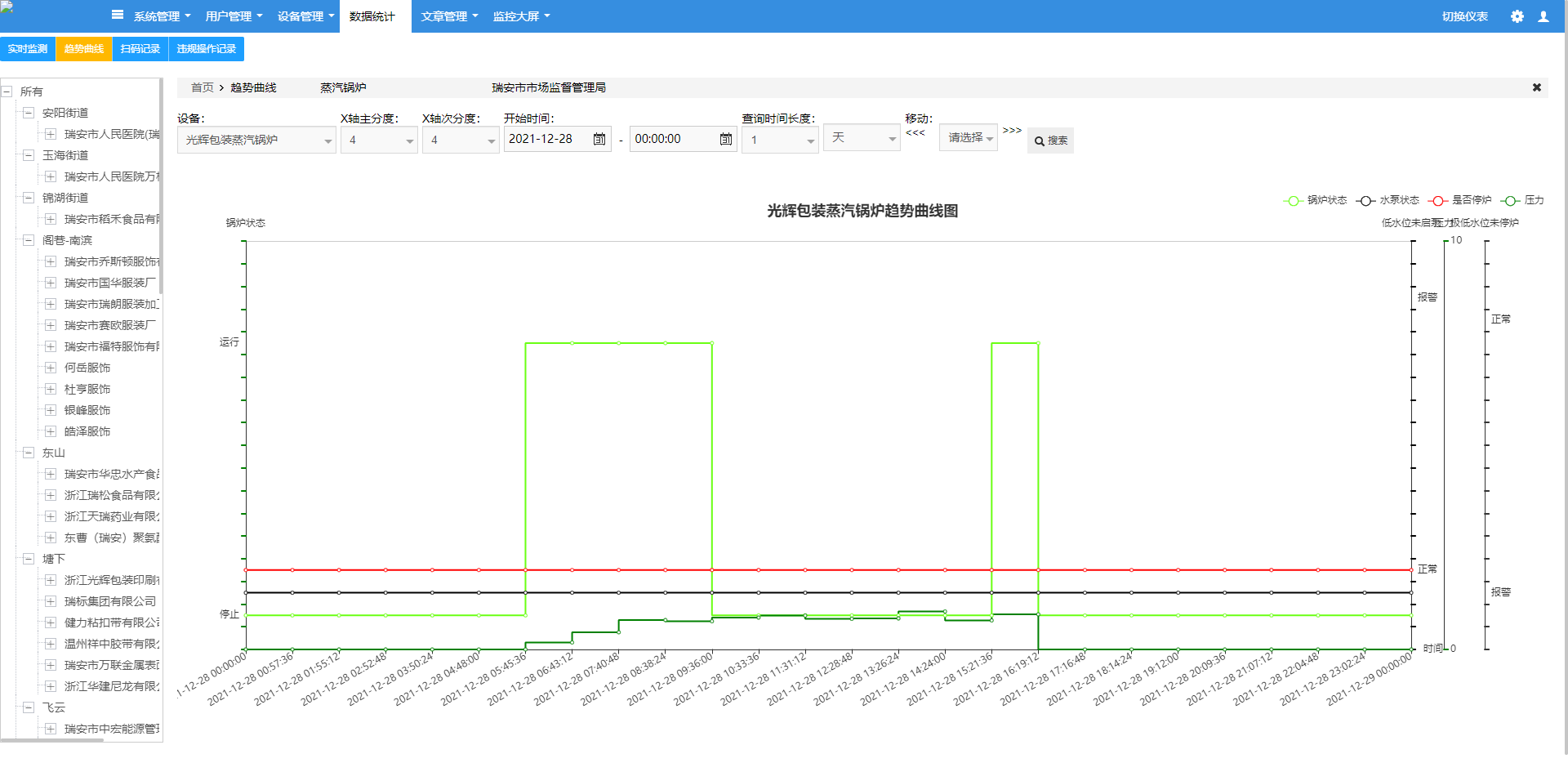Close the trend curve panel with X
Image resolution: width=1568 pixels, height=763 pixels.
click(x=1536, y=87)
